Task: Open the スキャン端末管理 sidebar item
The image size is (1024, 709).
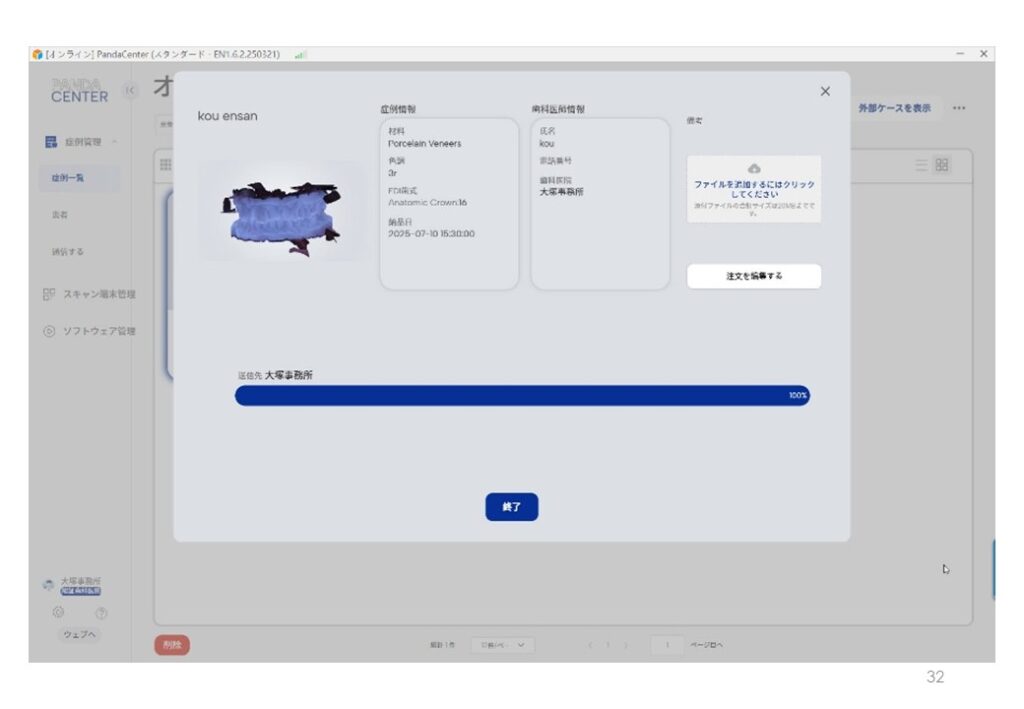Action: (88, 294)
